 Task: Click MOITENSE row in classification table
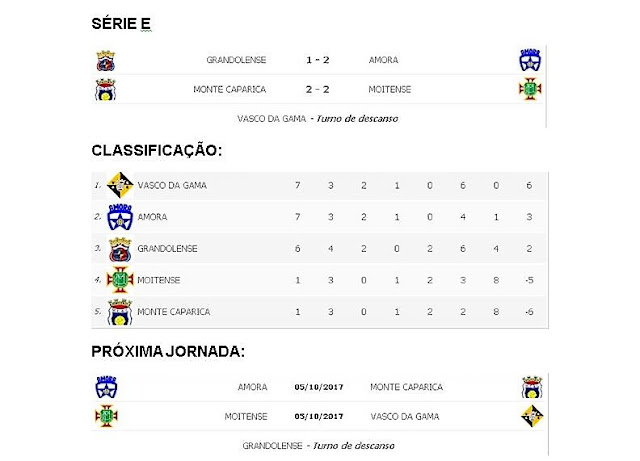point(320,280)
